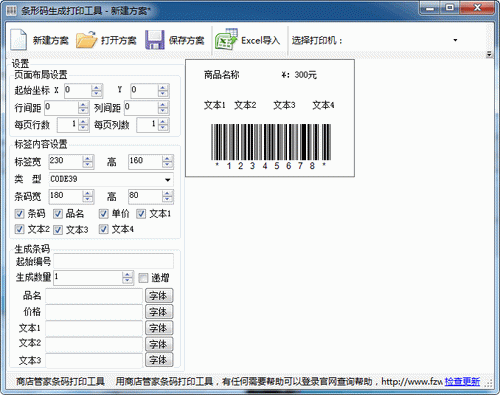Import data via the Excel导入 icon
500x395 pixels.
(226, 39)
